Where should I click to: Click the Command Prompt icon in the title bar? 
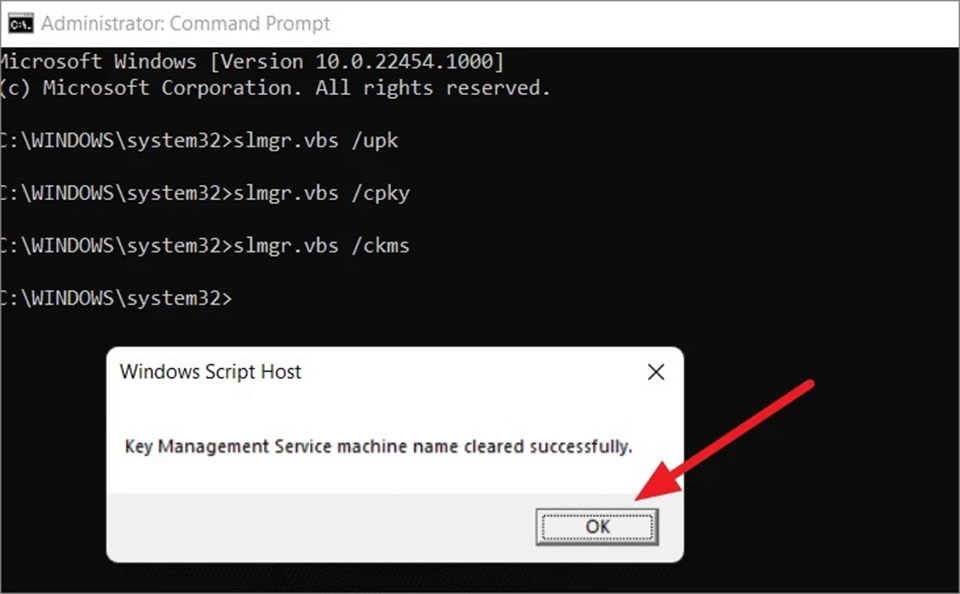[20, 22]
